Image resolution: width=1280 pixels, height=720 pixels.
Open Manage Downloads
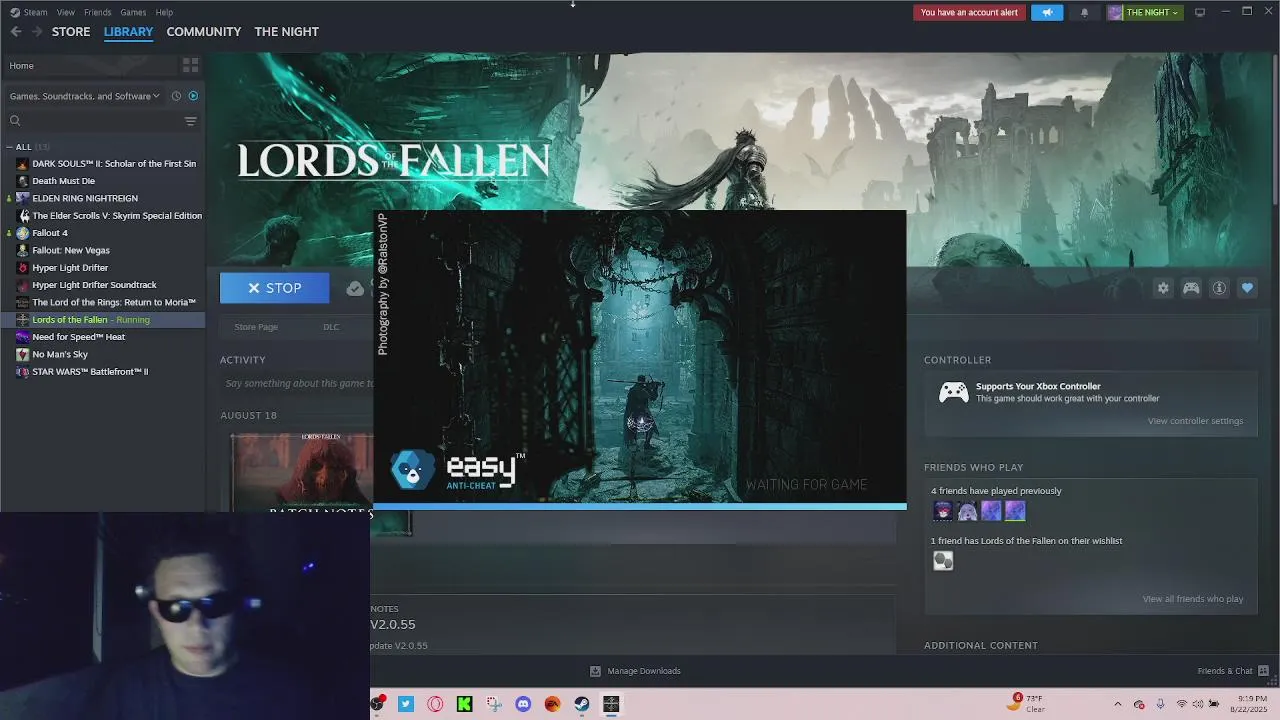635,671
